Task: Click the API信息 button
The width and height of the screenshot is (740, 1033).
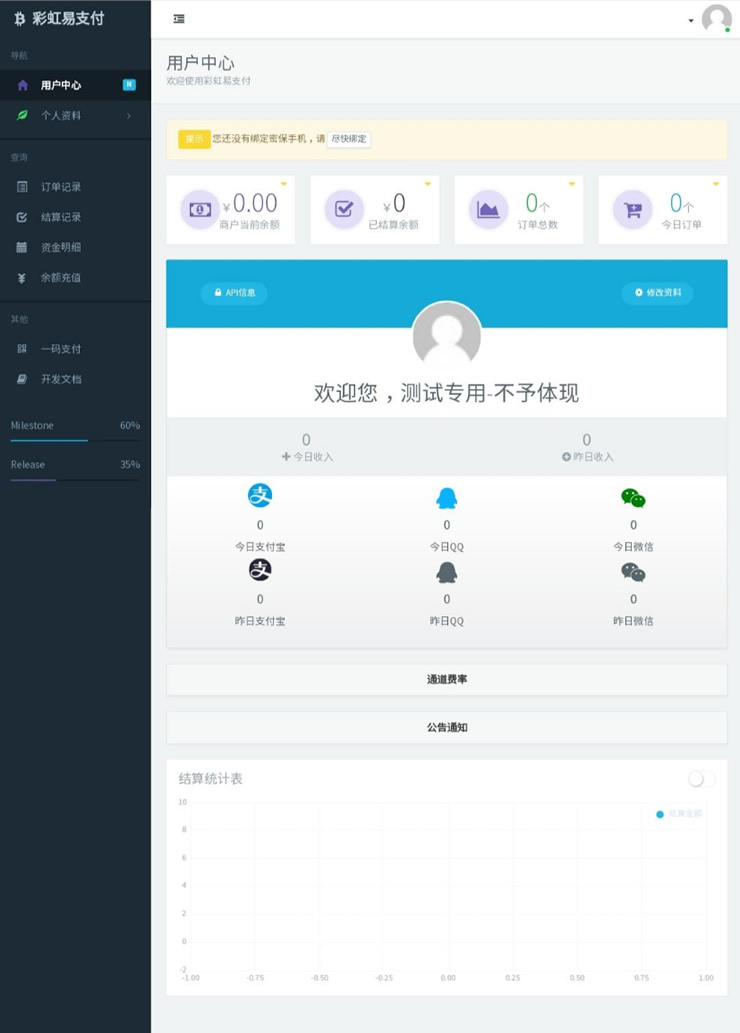Action: 234,293
